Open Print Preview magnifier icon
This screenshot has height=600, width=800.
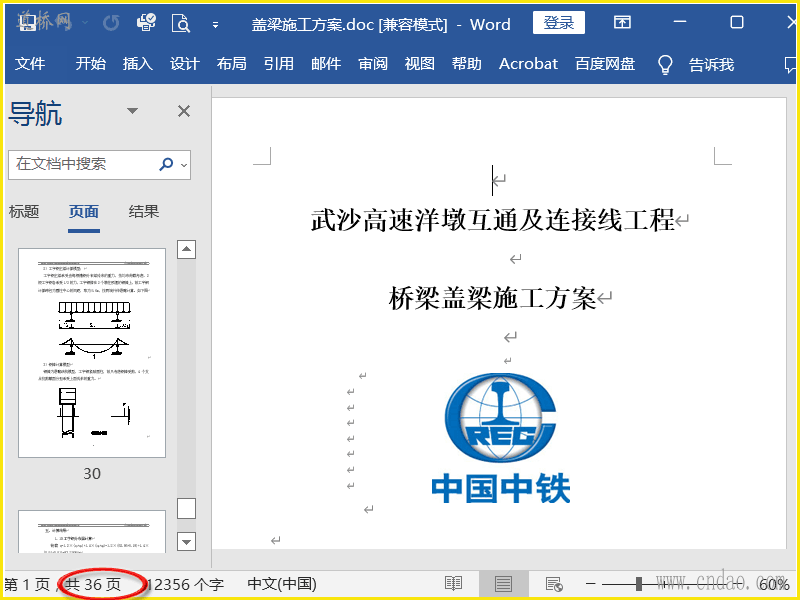pos(181,23)
